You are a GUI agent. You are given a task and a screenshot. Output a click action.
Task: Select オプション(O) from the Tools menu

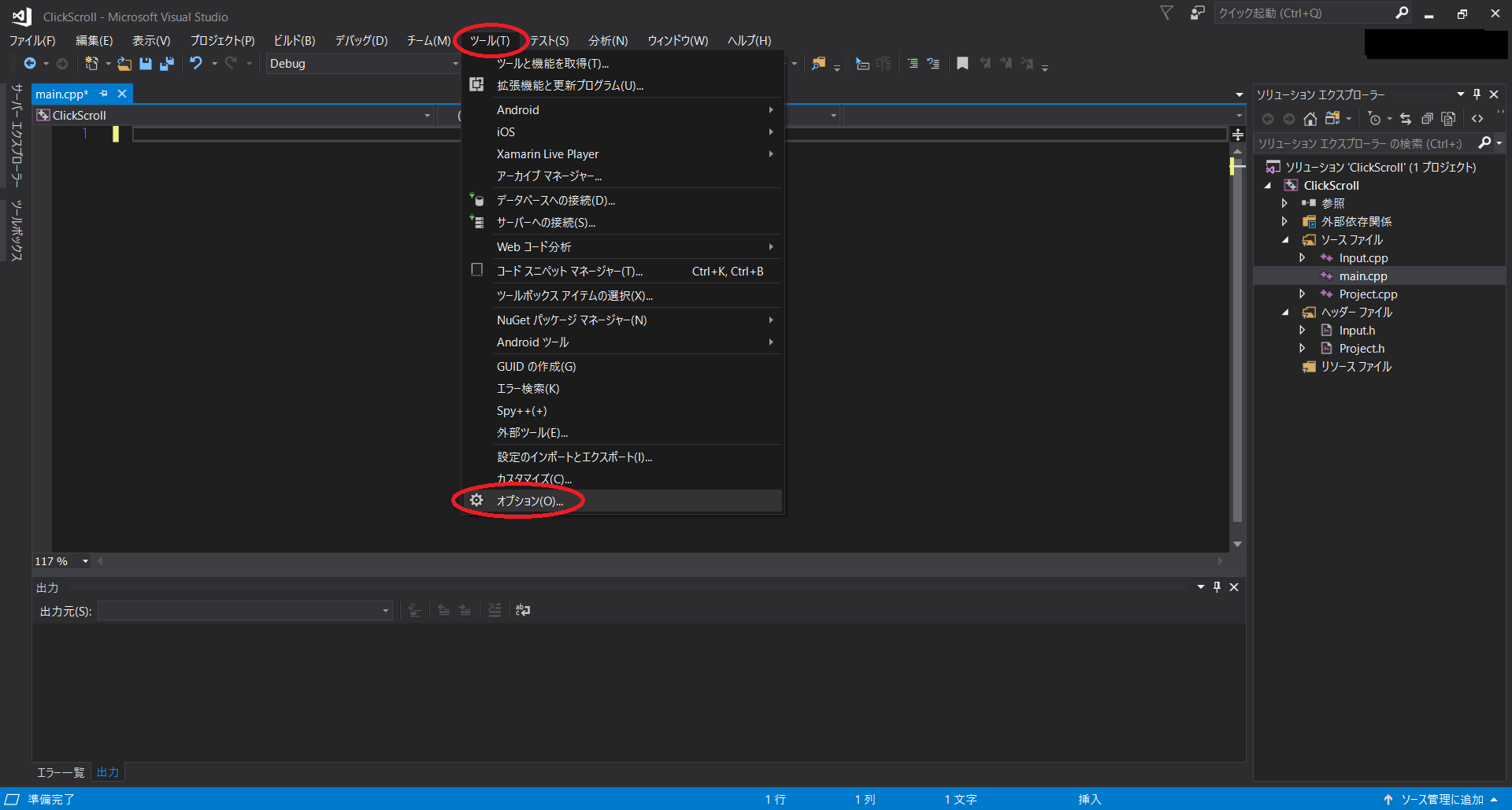(532, 501)
